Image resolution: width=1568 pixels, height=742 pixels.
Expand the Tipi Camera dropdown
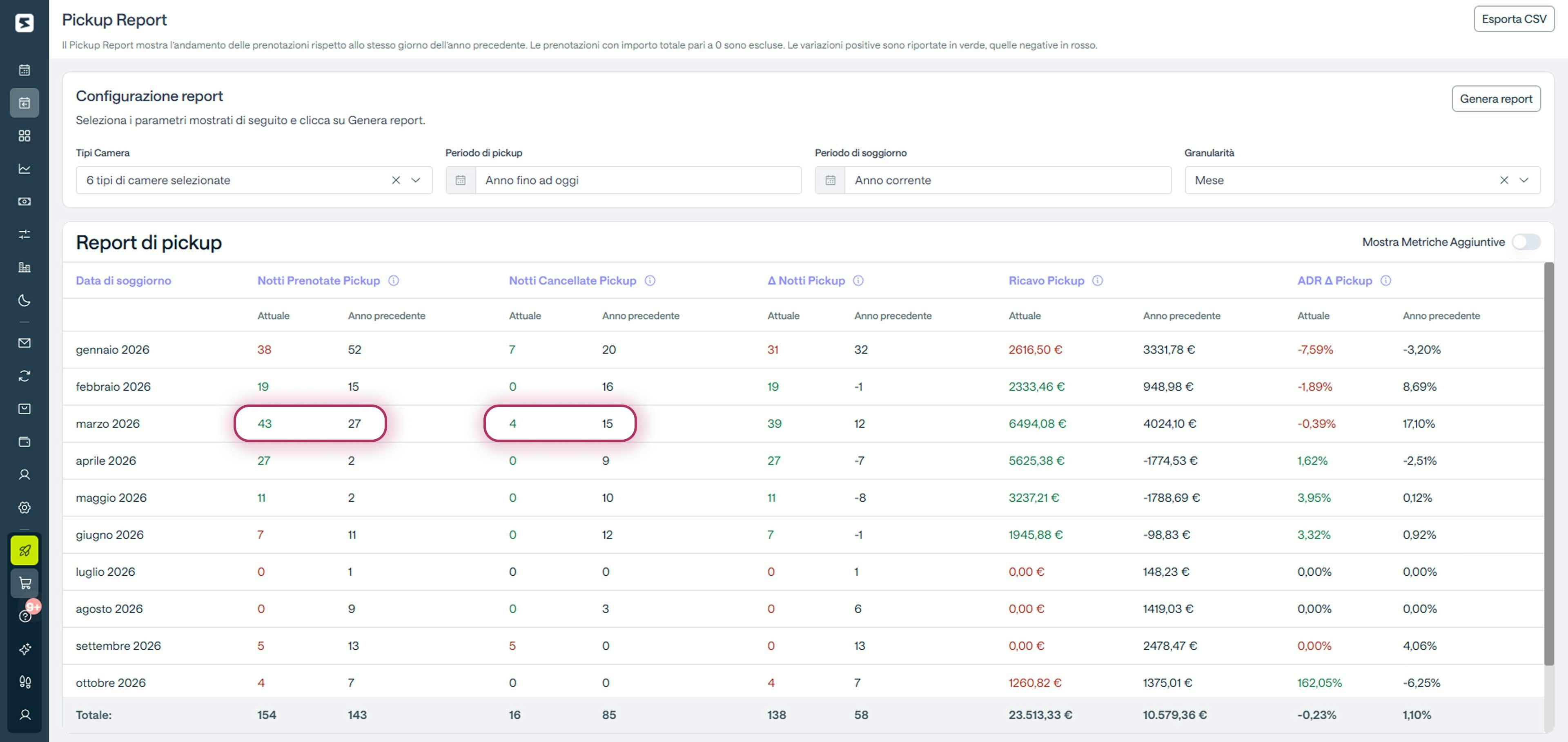click(x=416, y=180)
